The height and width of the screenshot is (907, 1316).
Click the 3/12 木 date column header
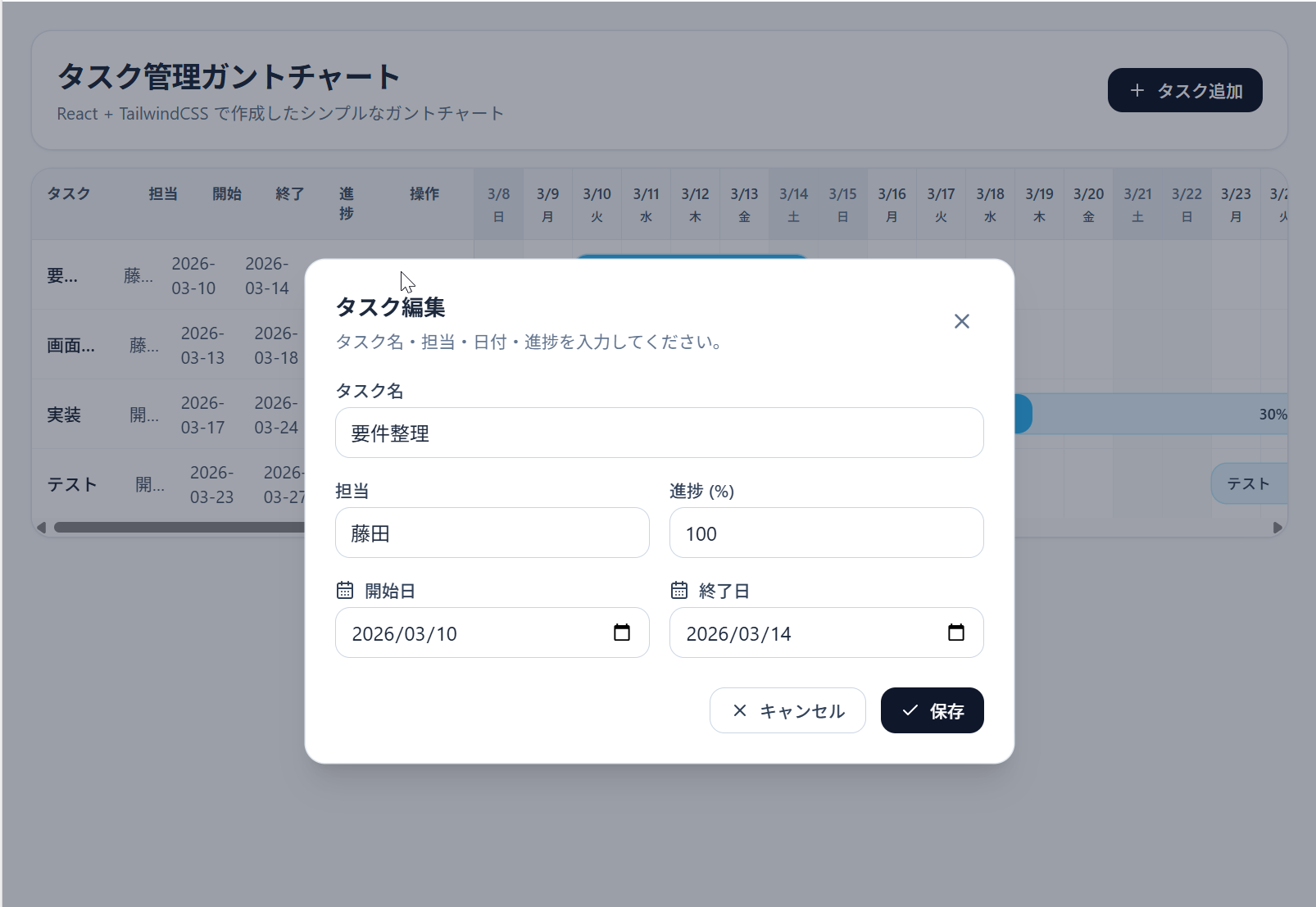point(695,205)
